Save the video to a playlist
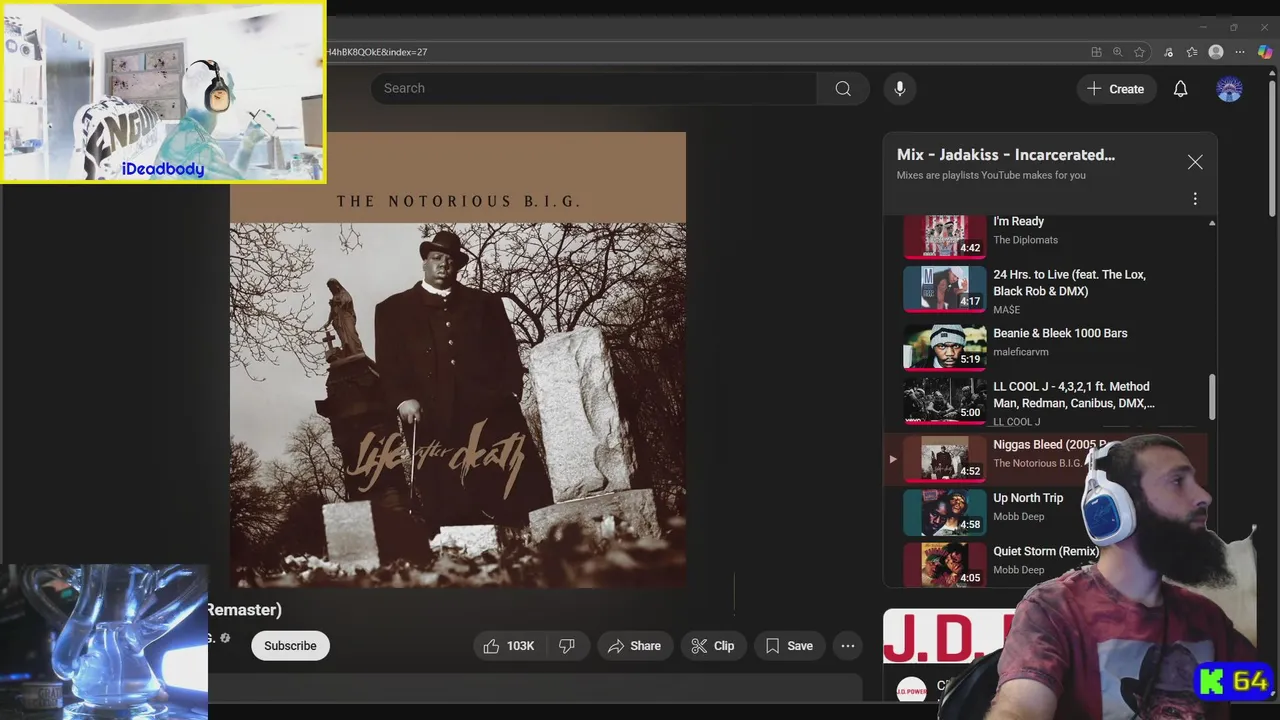Screen dimensions: 1280x720 point(789,646)
